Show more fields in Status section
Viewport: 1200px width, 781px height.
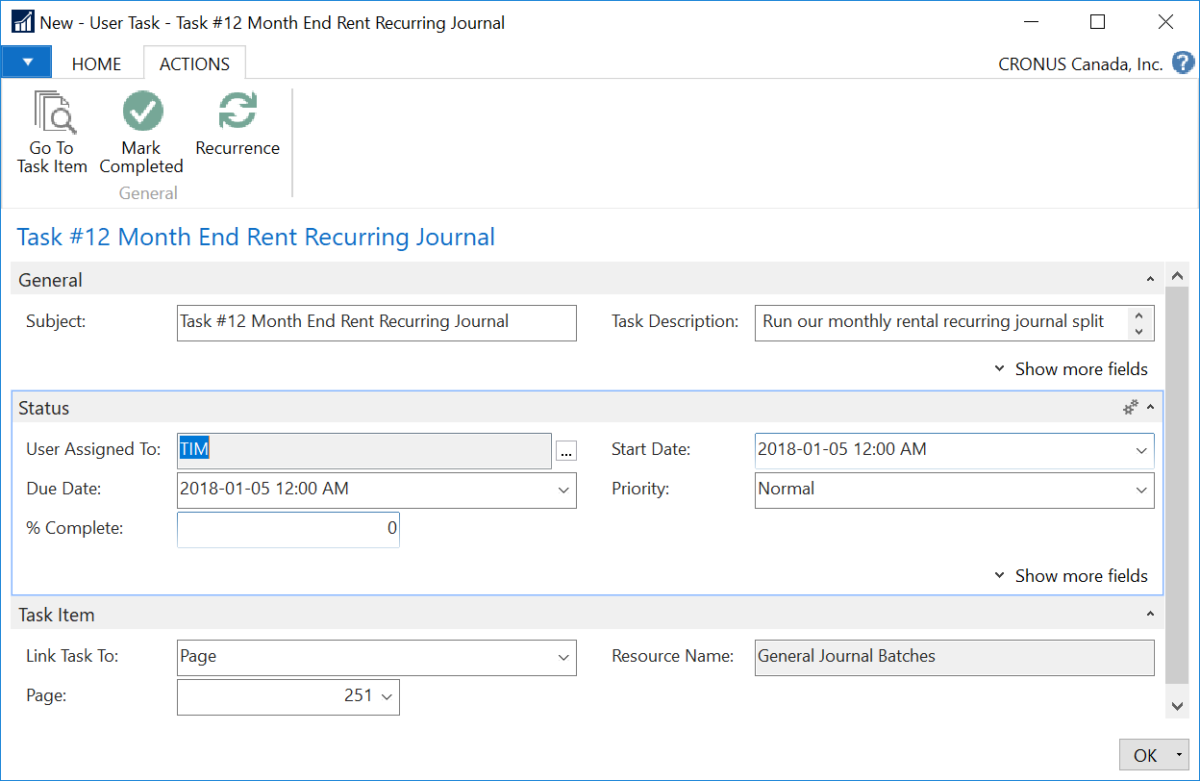click(x=1071, y=576)
